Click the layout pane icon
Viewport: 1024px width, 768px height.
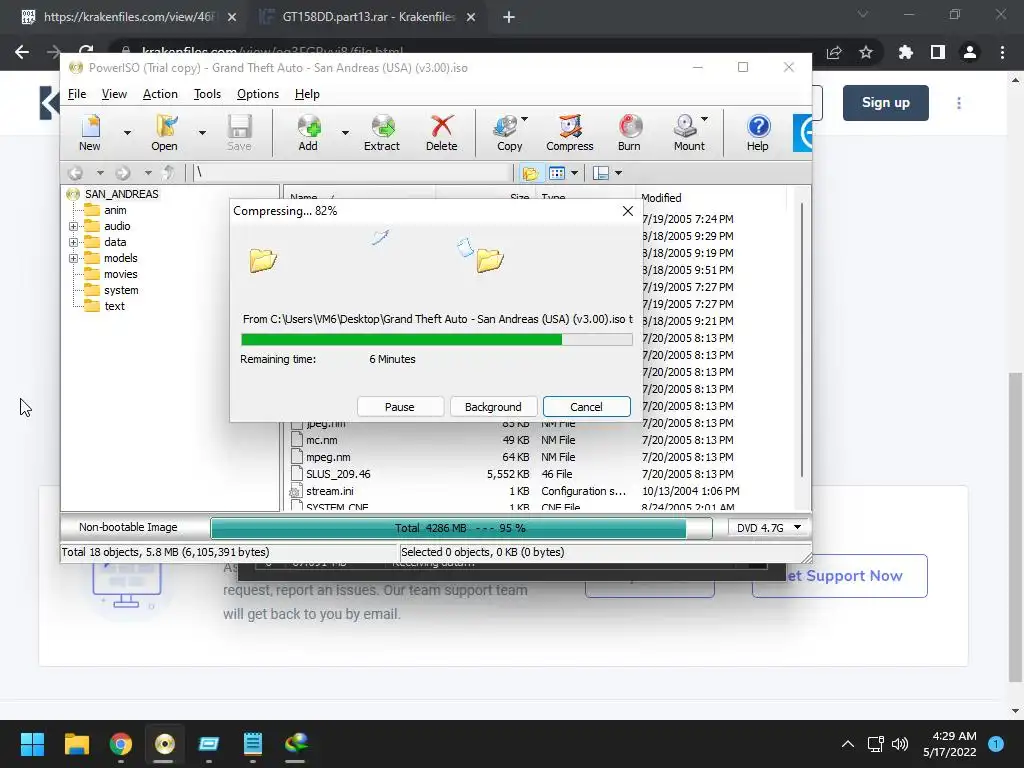point(601,173)
